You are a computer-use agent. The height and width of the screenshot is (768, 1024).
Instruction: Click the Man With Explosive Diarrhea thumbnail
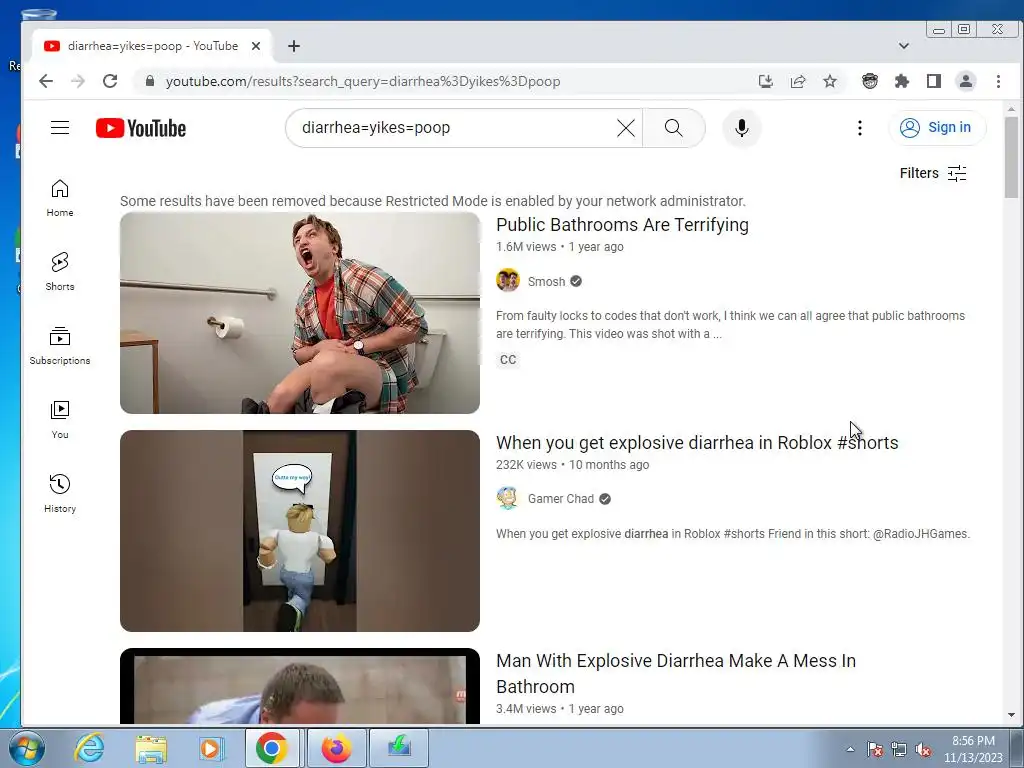[x=300, y=686]
